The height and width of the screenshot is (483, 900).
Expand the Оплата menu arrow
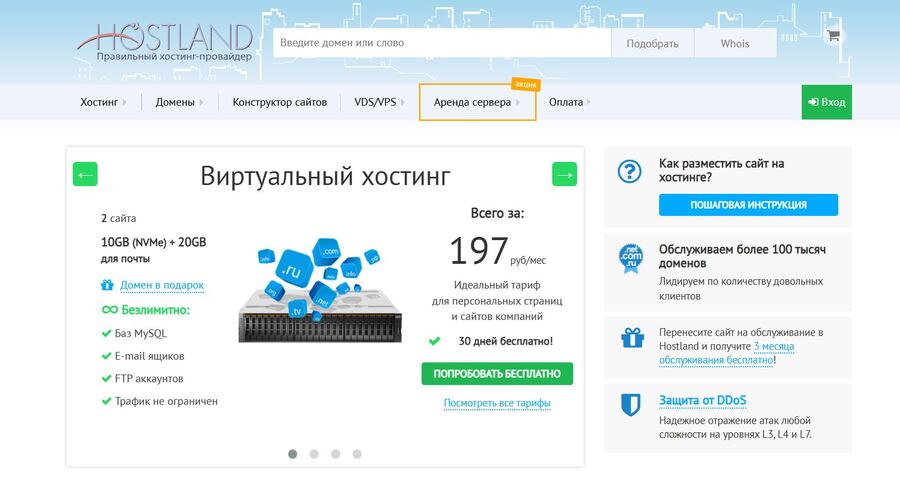coord(588,103)
